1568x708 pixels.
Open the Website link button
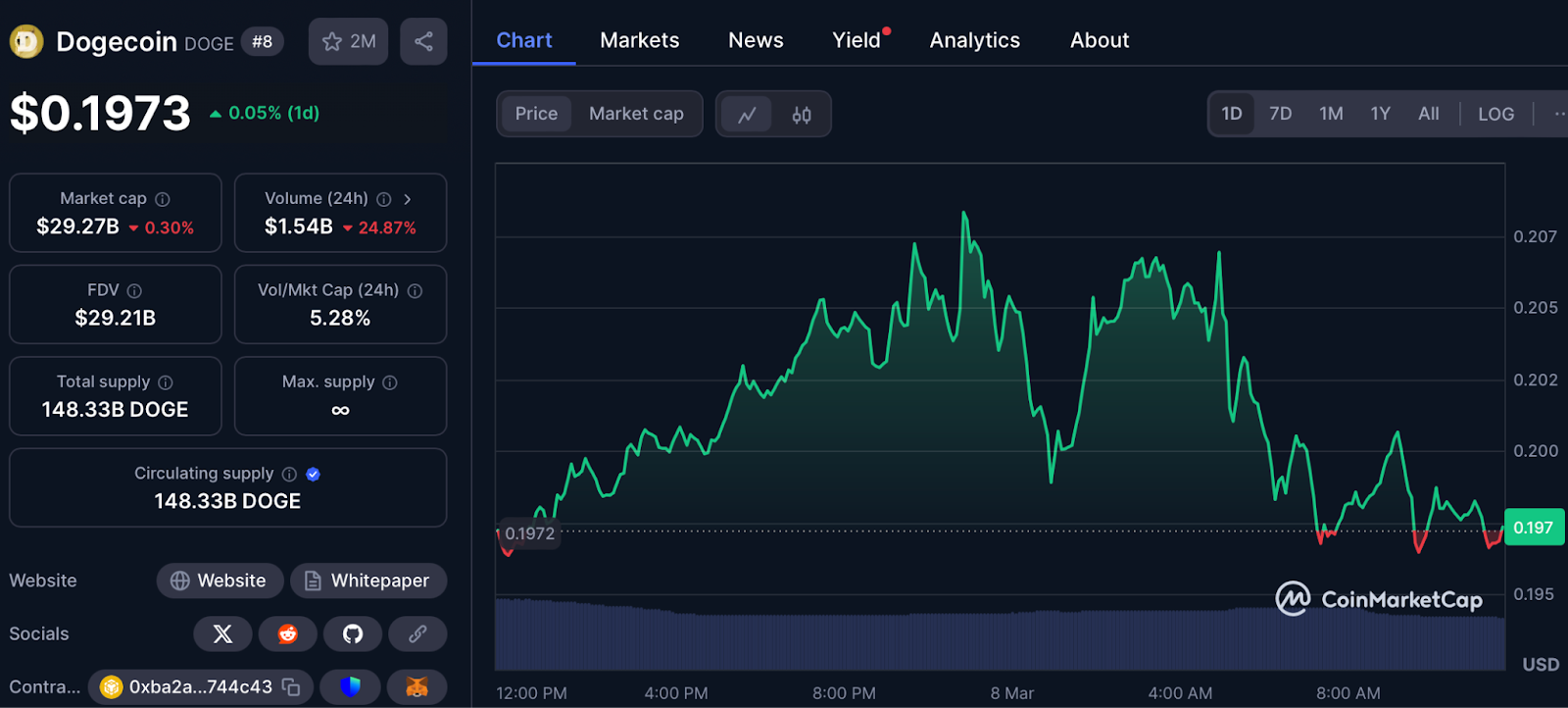click(220, 581)
